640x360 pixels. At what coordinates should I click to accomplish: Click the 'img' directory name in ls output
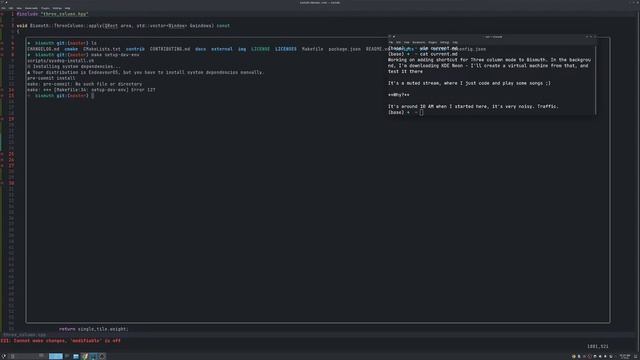click(242, 49)
